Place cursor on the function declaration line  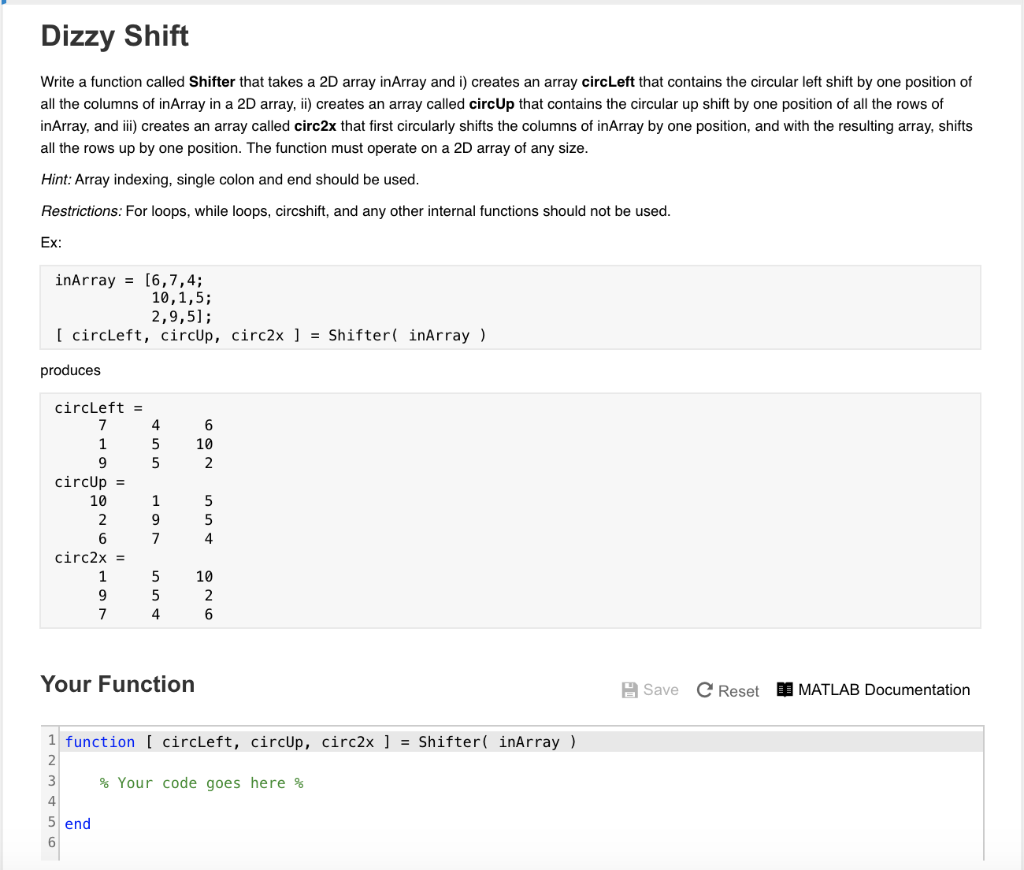pos(320,742)
